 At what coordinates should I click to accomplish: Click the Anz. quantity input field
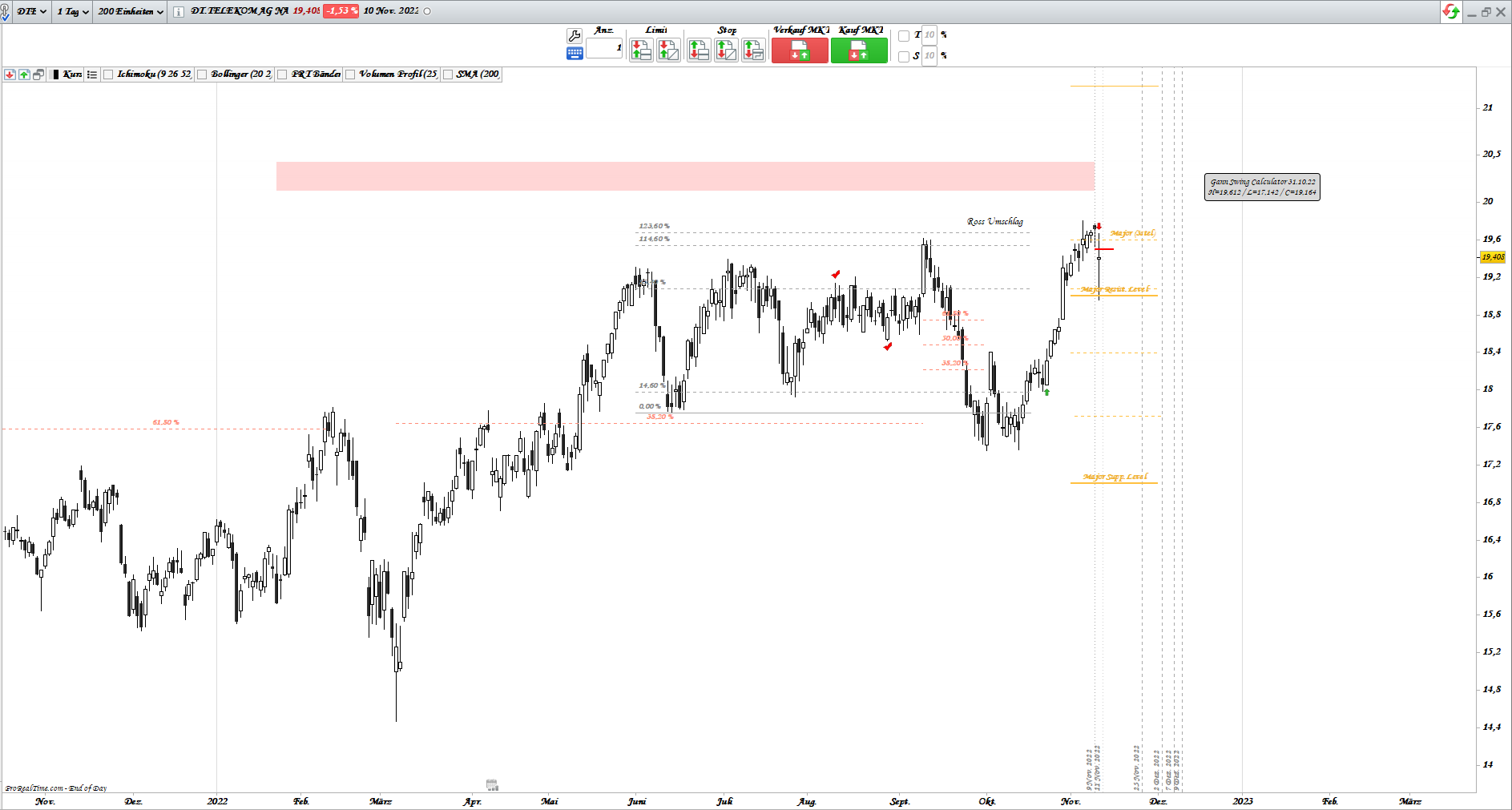coord(604,48)
